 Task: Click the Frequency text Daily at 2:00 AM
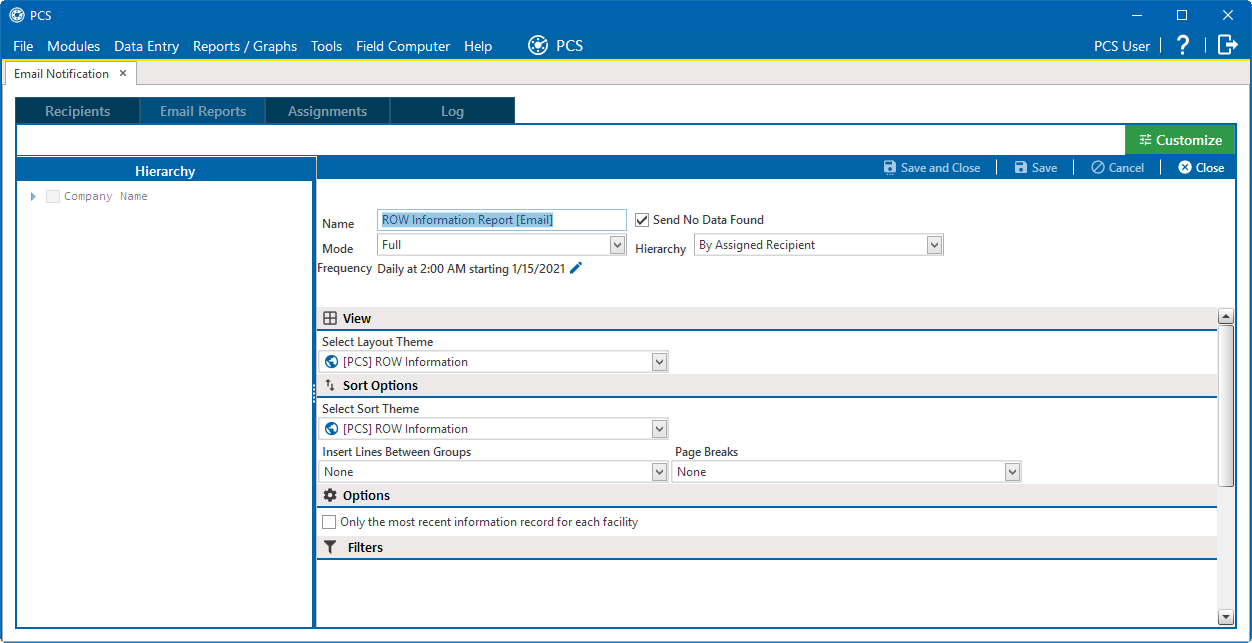[x=471, y=268]
